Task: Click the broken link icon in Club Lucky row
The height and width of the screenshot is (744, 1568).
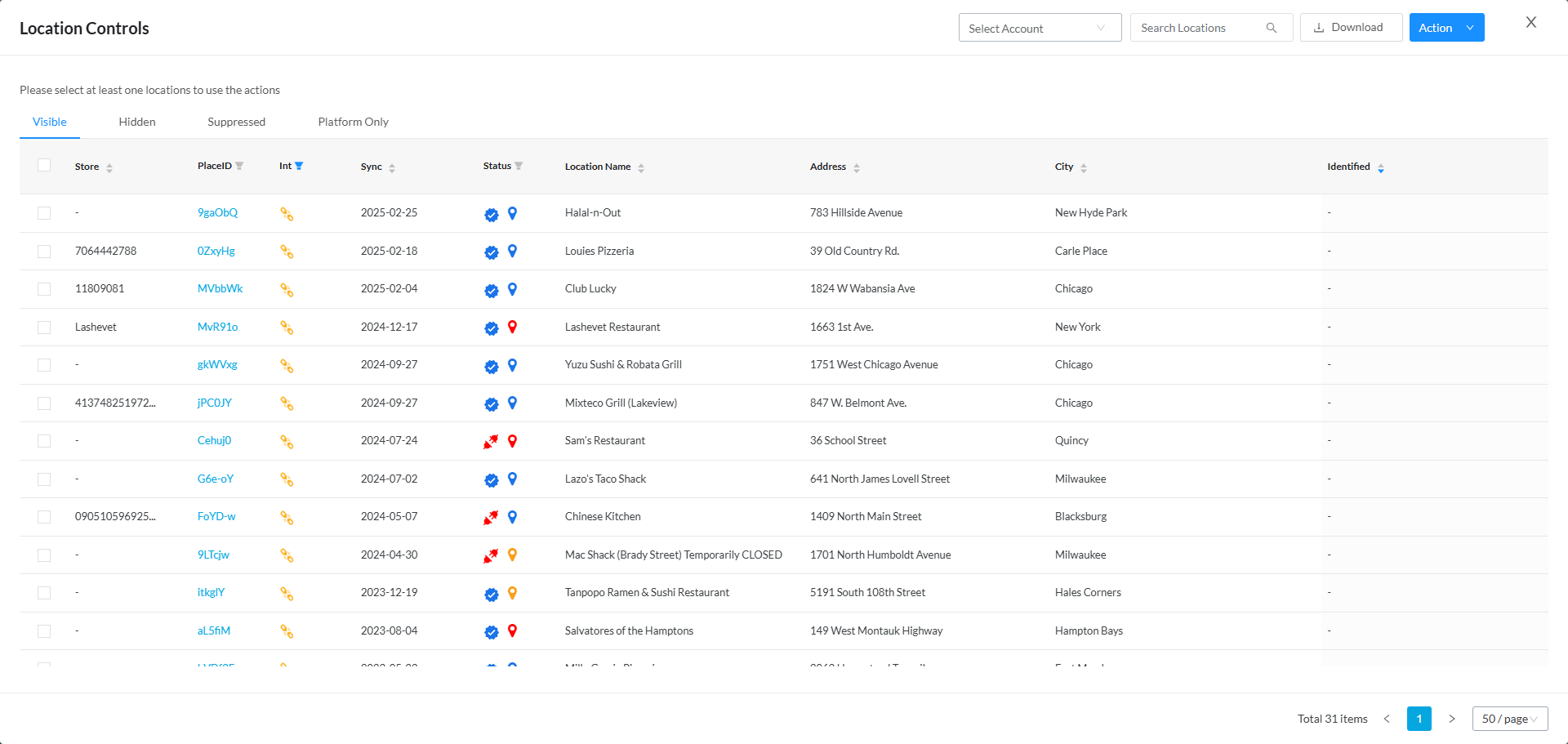Action: 287,290
